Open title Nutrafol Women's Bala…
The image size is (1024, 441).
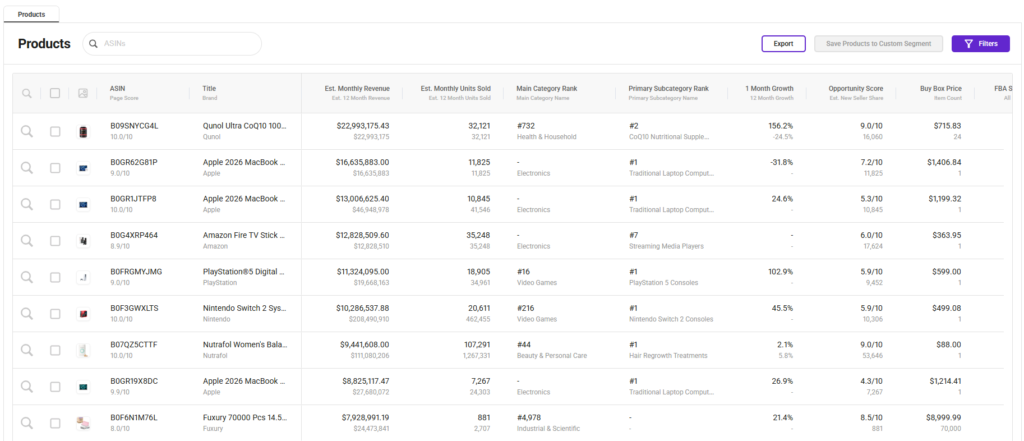tap(245, 344)
